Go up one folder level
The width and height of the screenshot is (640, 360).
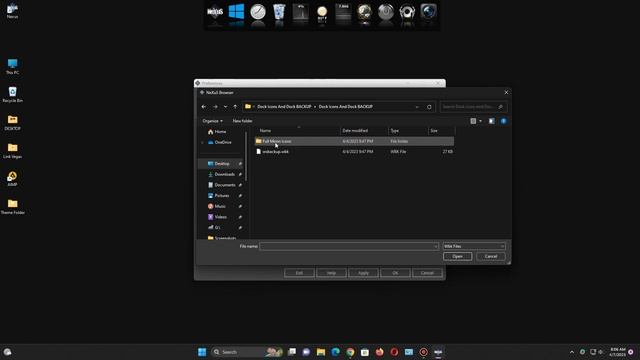pyautogui.click(x=235, y=107)
